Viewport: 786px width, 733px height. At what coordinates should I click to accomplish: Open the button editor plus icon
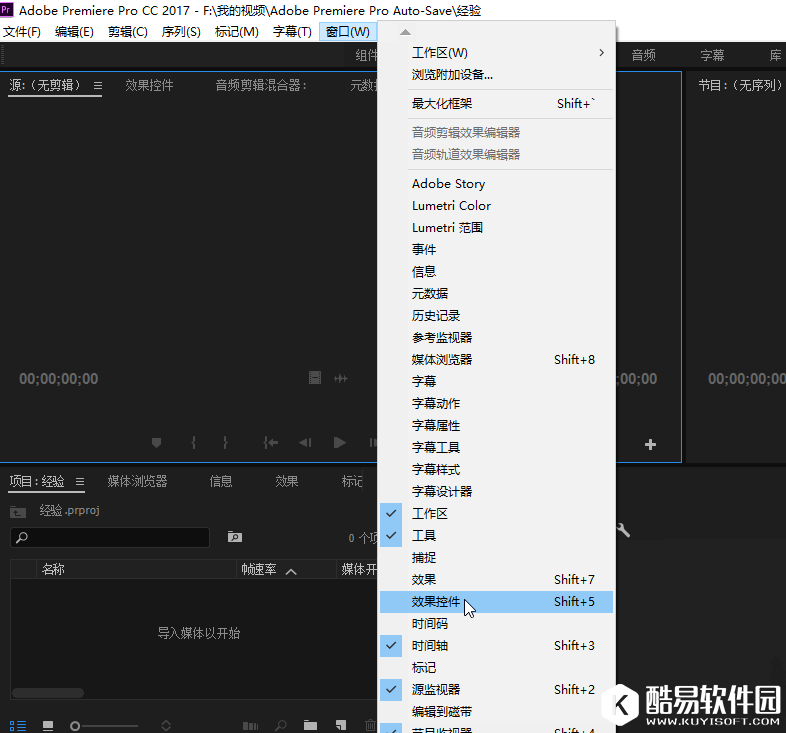click(x=650, y=445)
